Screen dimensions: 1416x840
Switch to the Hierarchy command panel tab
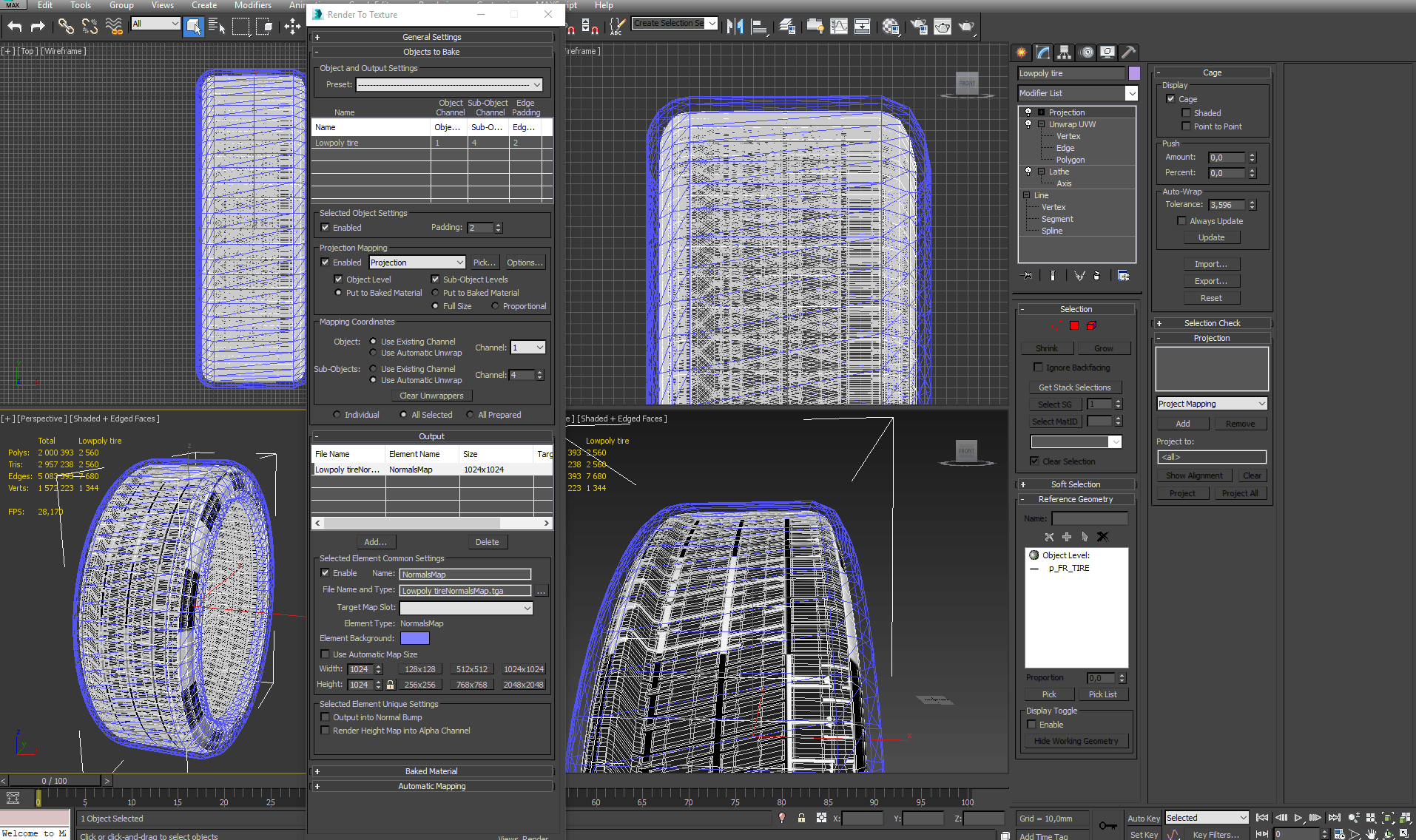[x=1064, y=52]
